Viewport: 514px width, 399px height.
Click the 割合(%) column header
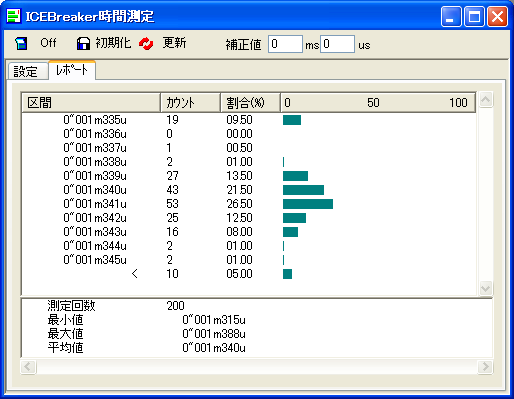click(250, 102)
